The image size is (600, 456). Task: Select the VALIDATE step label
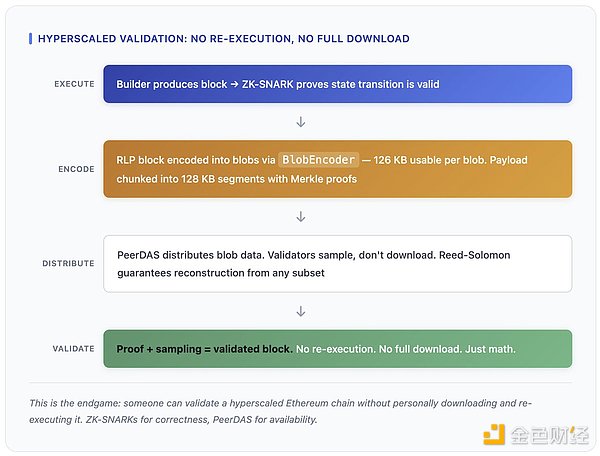(x=73, y=349)
